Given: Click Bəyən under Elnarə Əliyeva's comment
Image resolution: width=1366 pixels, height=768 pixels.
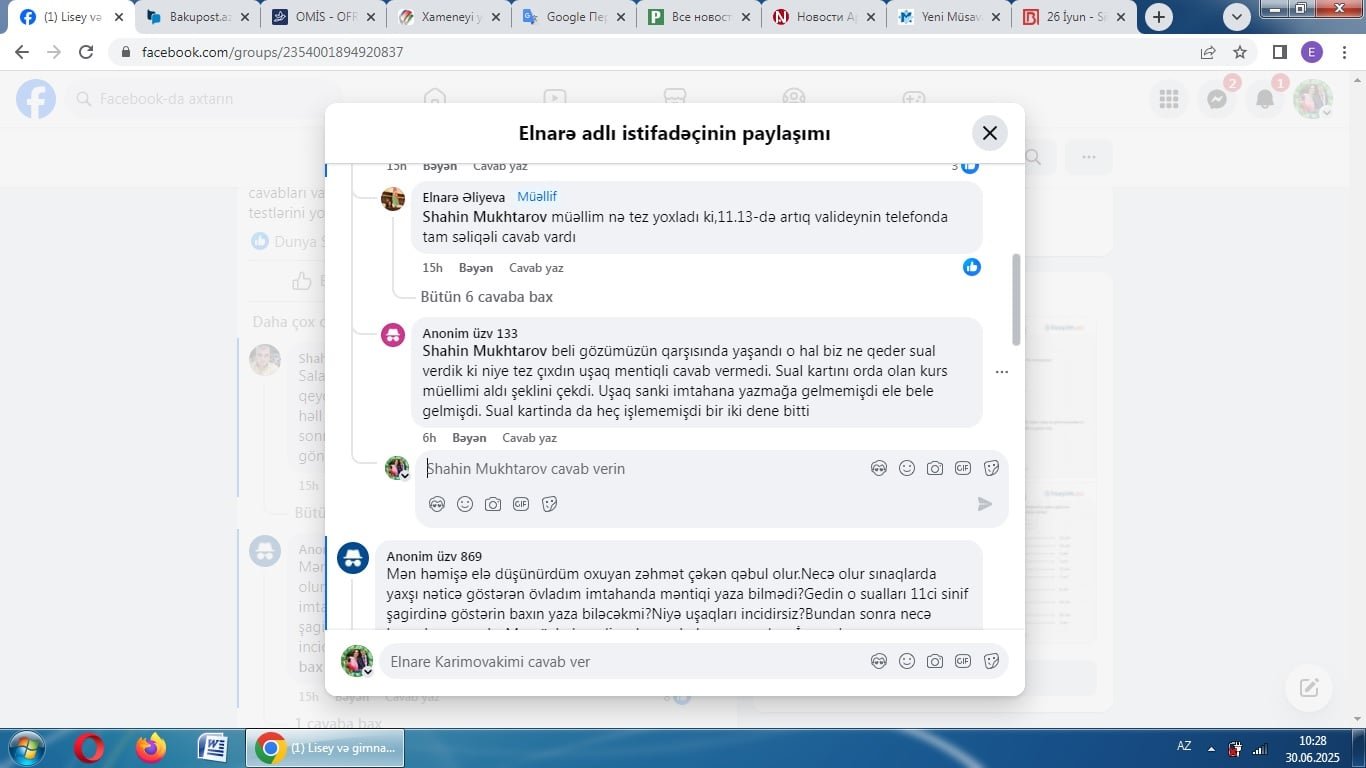Looking at the screenshot, I should (x=476, y=268).
